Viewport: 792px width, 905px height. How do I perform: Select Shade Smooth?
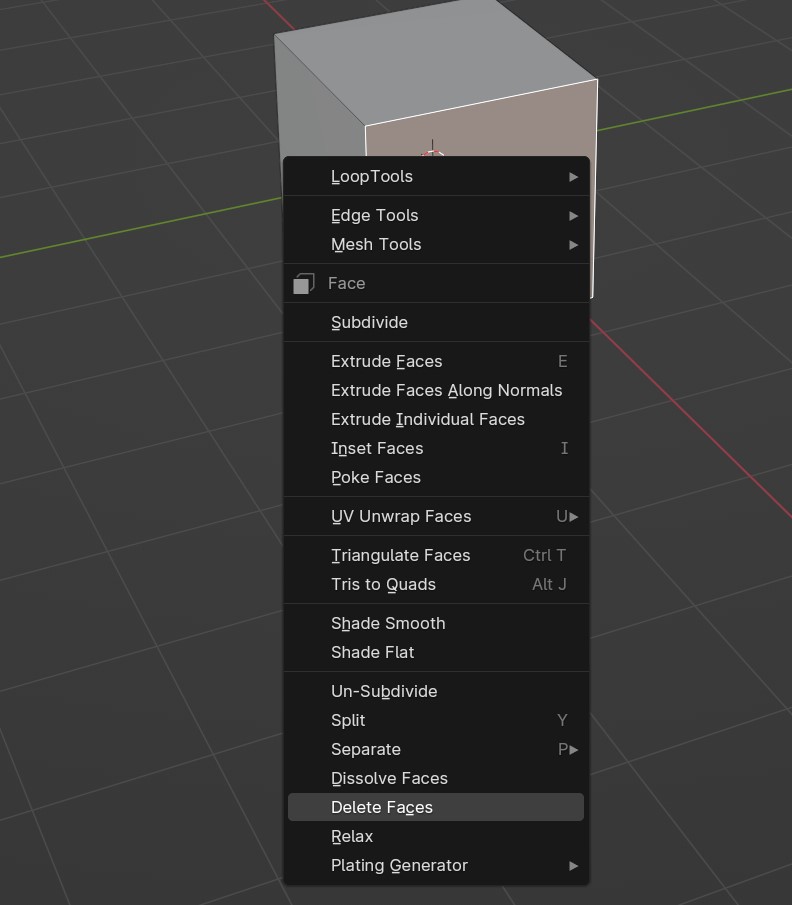point(388,623)
